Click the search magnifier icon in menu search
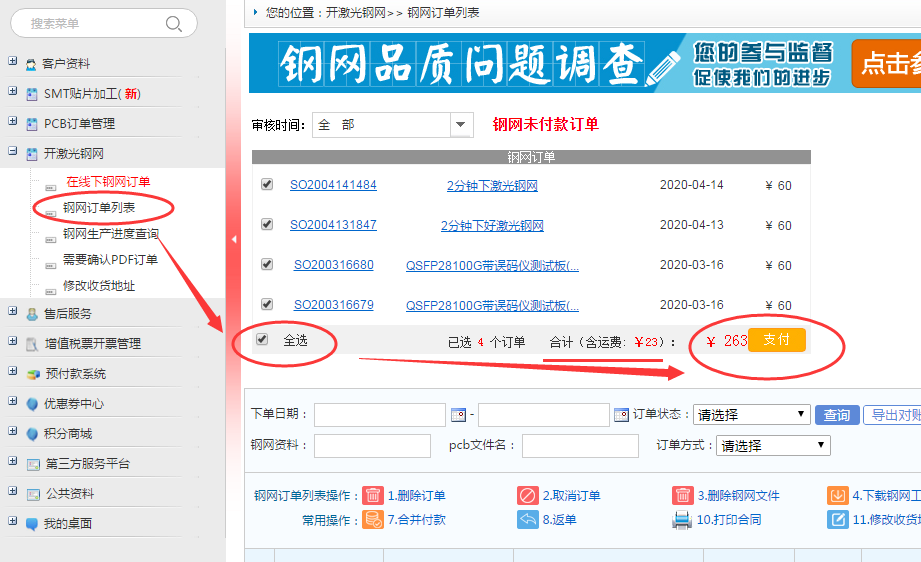Viewport: 921px width, 562px height. click(174, 24)
